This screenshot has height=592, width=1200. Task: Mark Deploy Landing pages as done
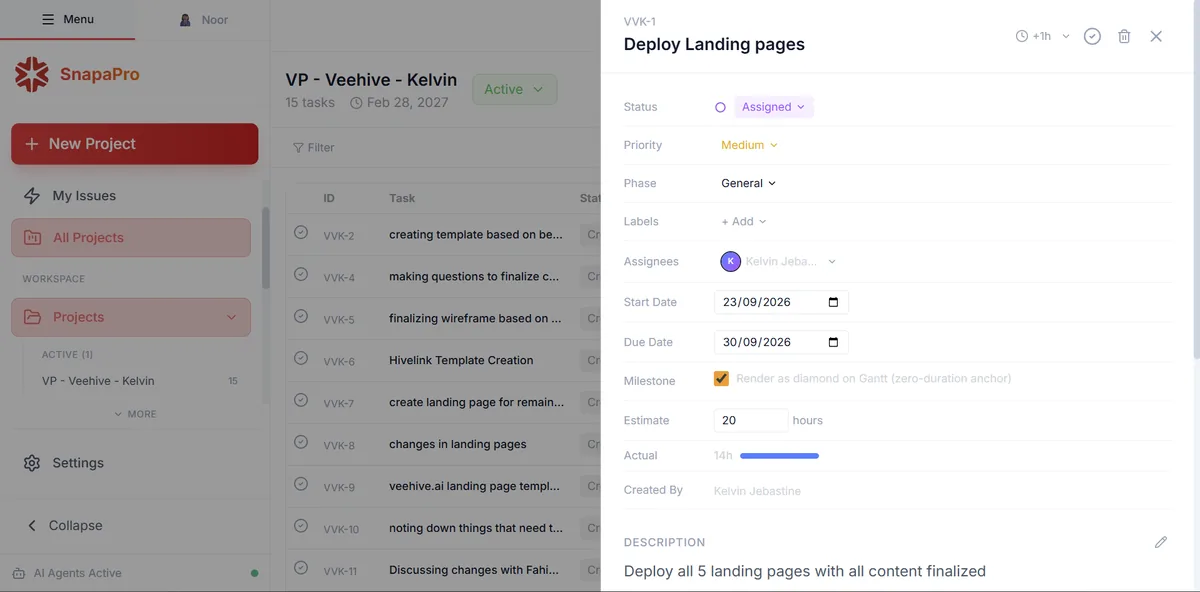click(1092, 36)
